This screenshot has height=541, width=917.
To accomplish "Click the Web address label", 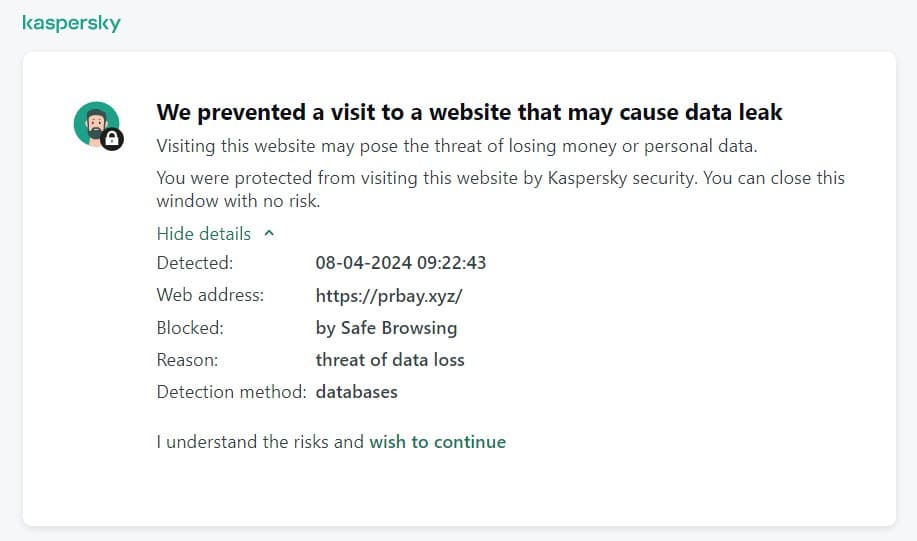I will coord(210,295).
